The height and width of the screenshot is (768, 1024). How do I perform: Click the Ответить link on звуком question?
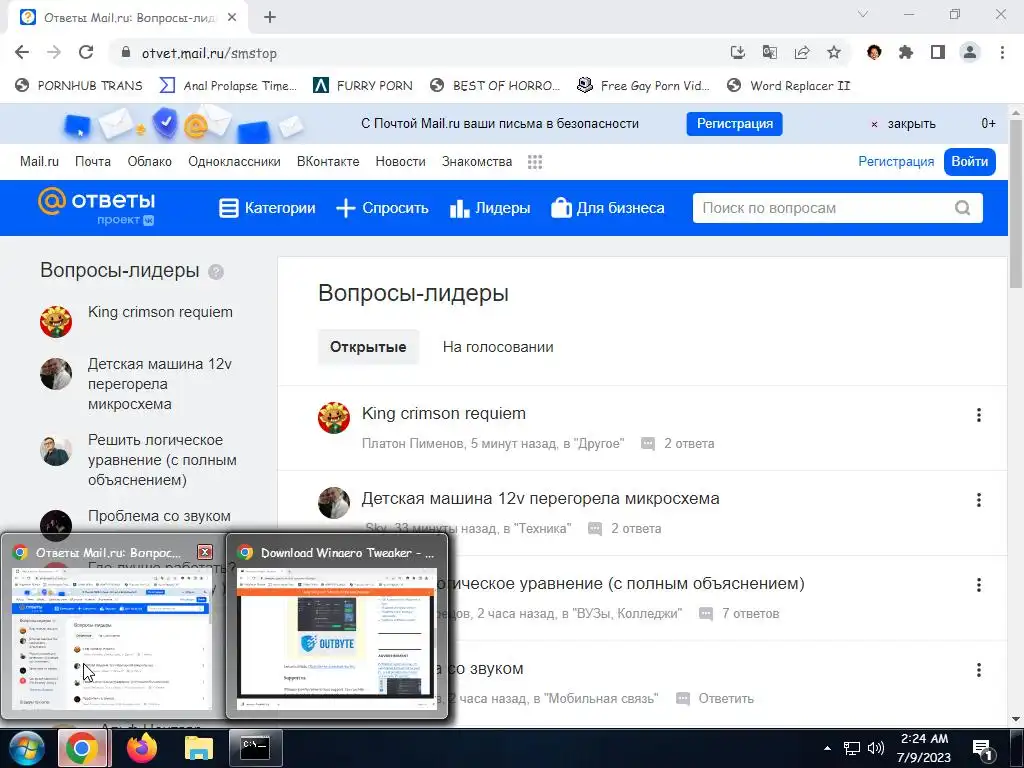[726, 698]
